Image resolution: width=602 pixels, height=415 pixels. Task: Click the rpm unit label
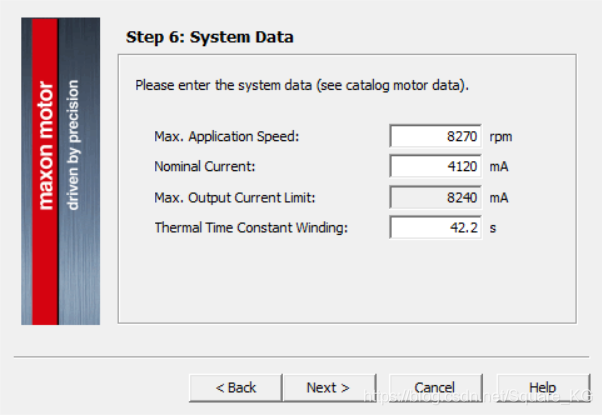[x=501, y=137]
